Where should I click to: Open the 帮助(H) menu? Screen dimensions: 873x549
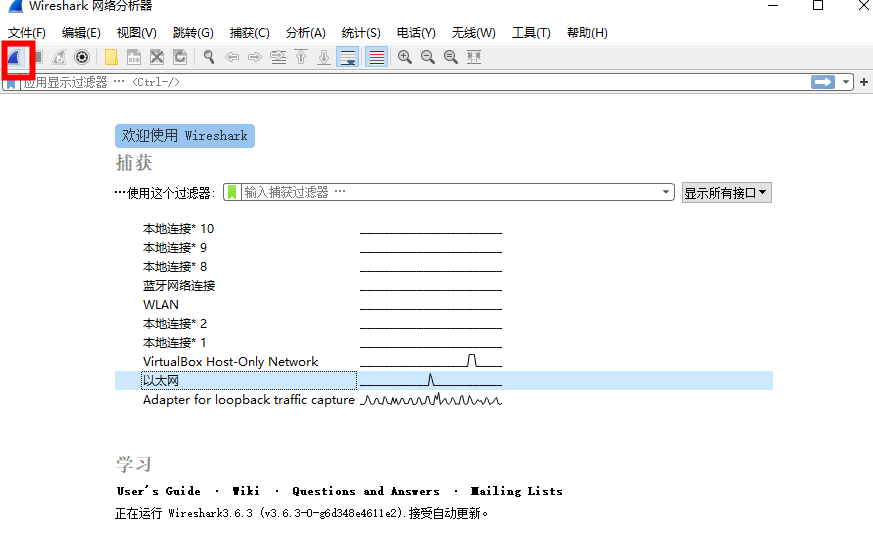click(587, 33)
